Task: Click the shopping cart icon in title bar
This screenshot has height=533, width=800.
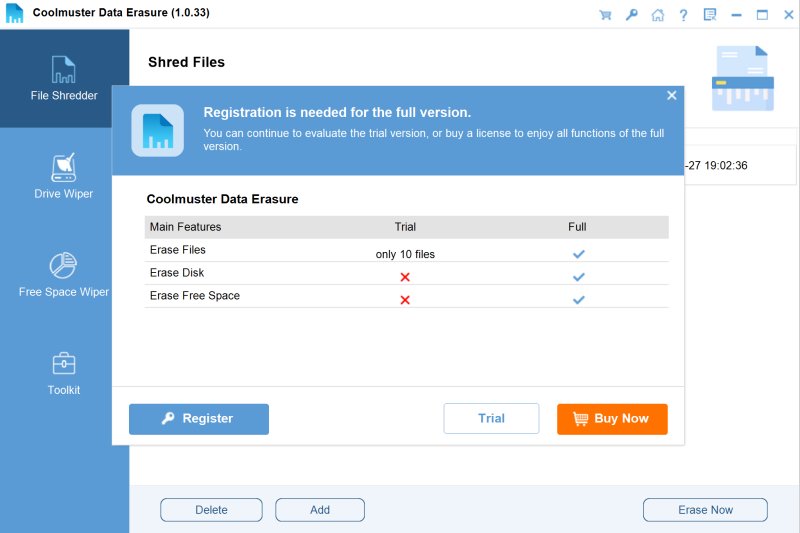Action: [605, 15]
